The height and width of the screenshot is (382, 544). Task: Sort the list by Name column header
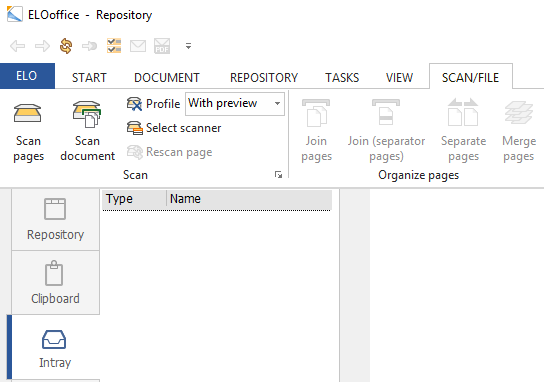pos(249,199)
